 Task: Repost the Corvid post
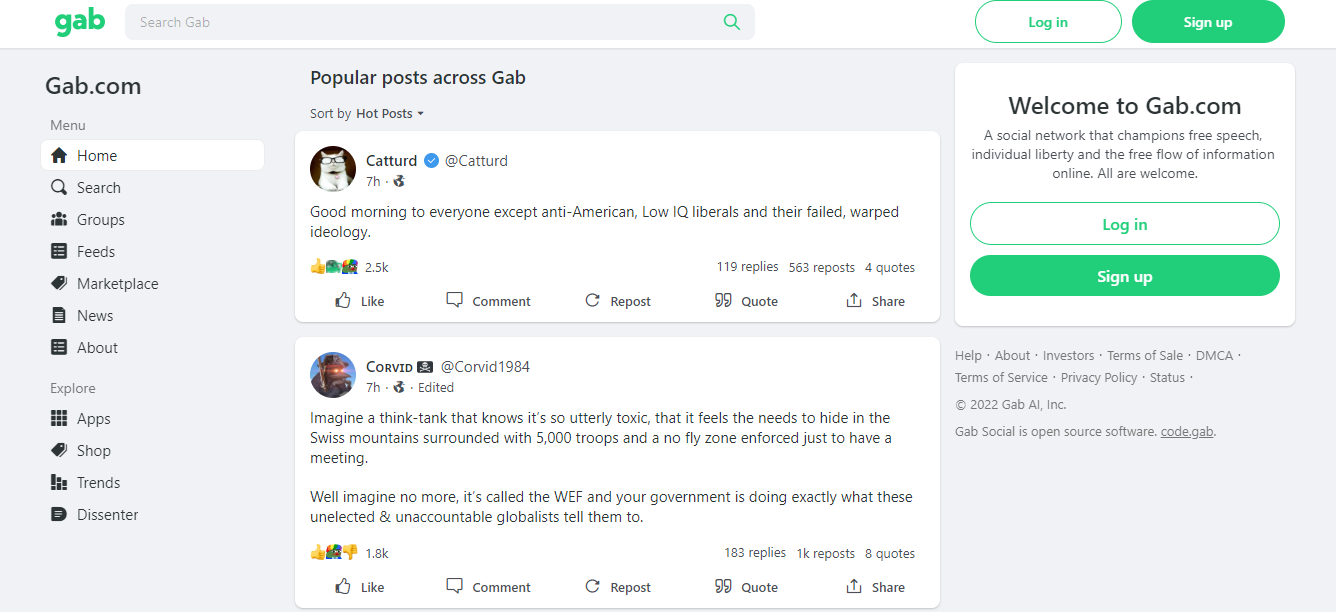click(x=617, y=587)
